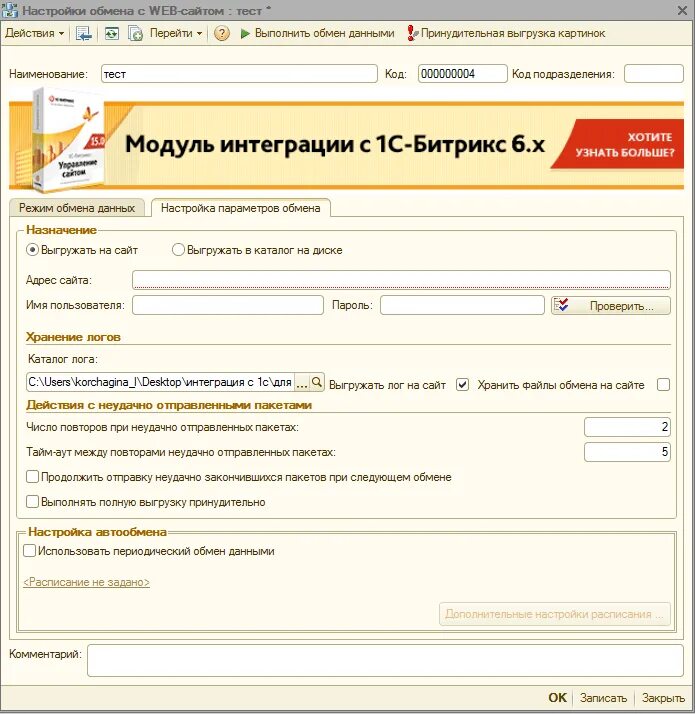Click Дополнительные настройки расписания button
The width and height of the screenshot is (695, 714).
point(555,614)
